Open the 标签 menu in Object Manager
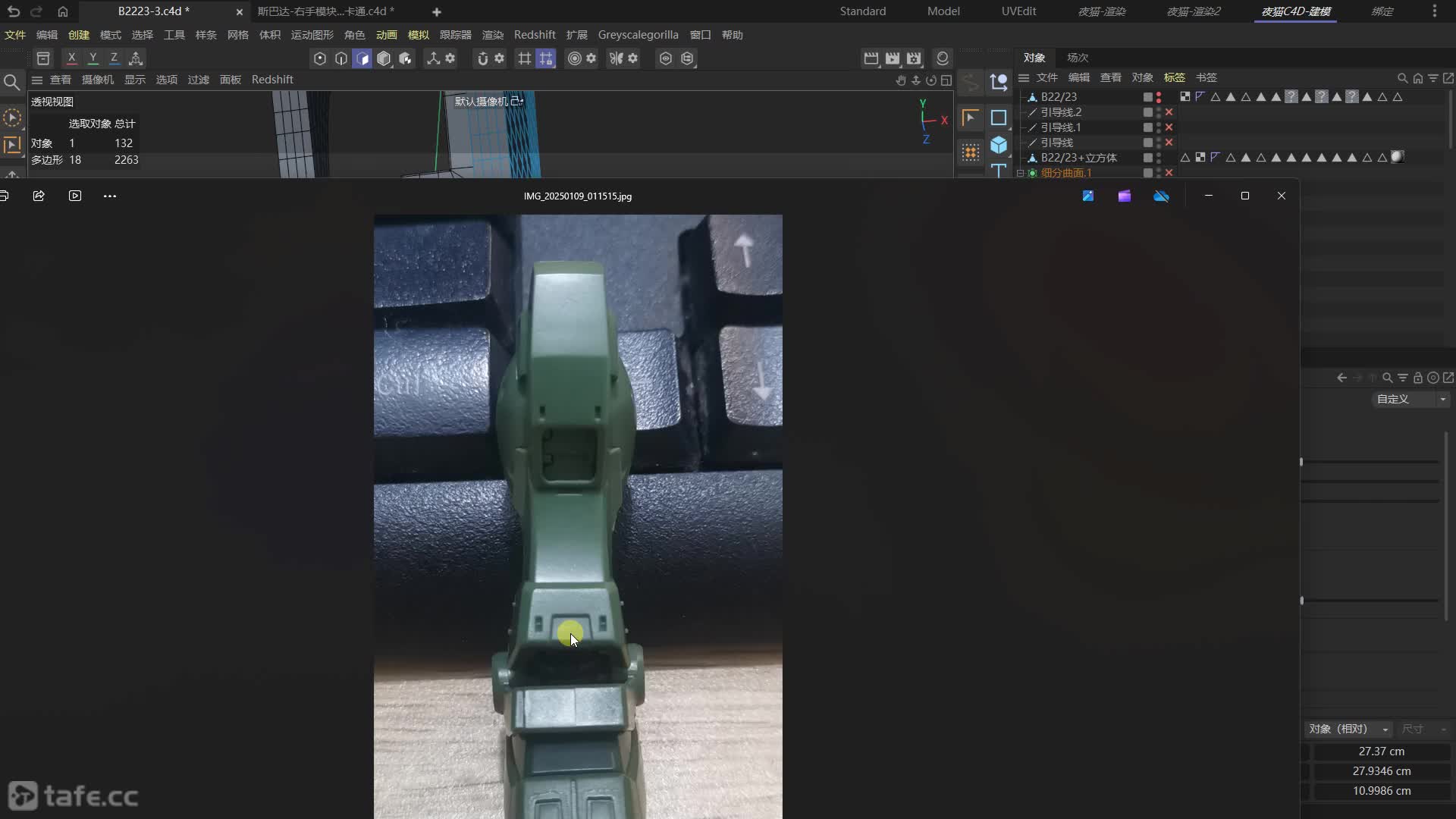This screenshot has height=819, width=1456. pos(1174,77)
